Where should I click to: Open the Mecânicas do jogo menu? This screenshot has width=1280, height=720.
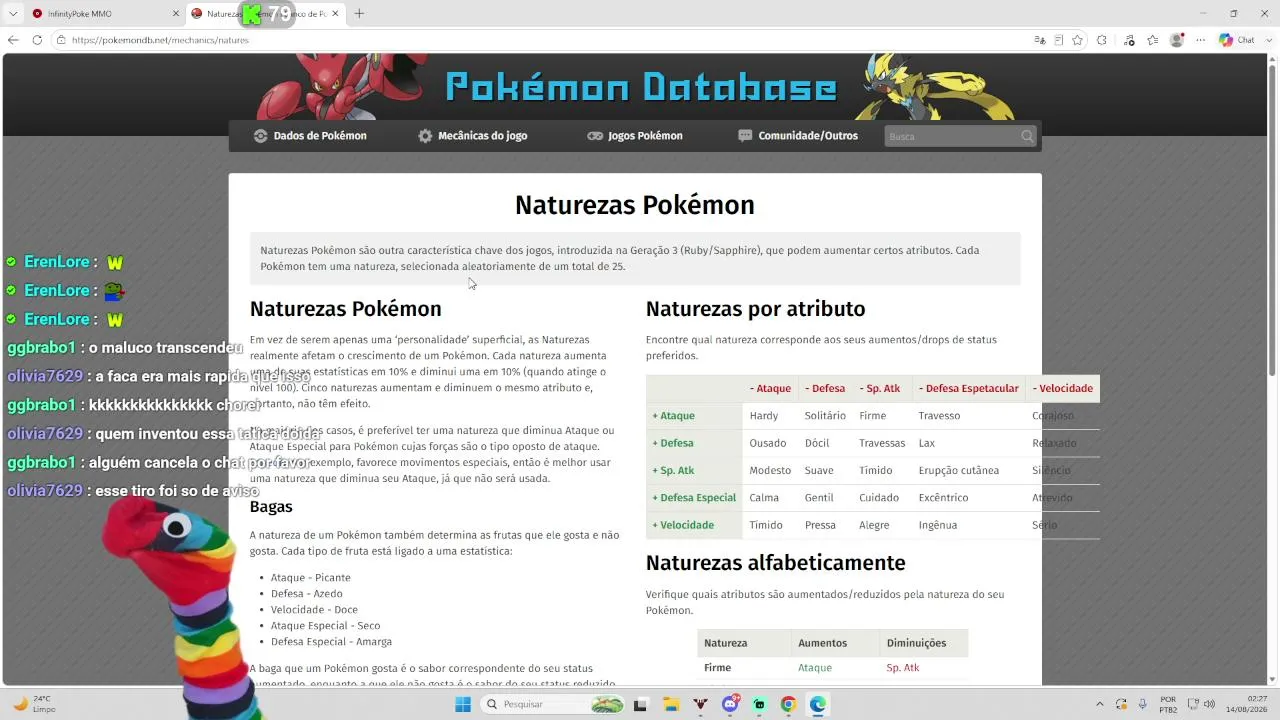click(x=472, y=136)
